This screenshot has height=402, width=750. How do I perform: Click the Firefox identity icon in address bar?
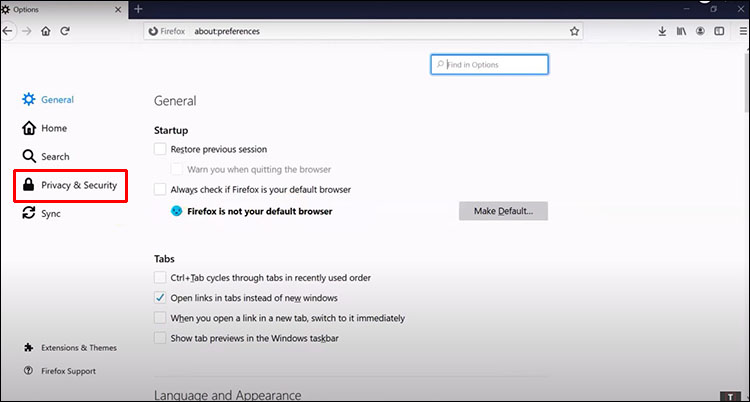(153, 31)
